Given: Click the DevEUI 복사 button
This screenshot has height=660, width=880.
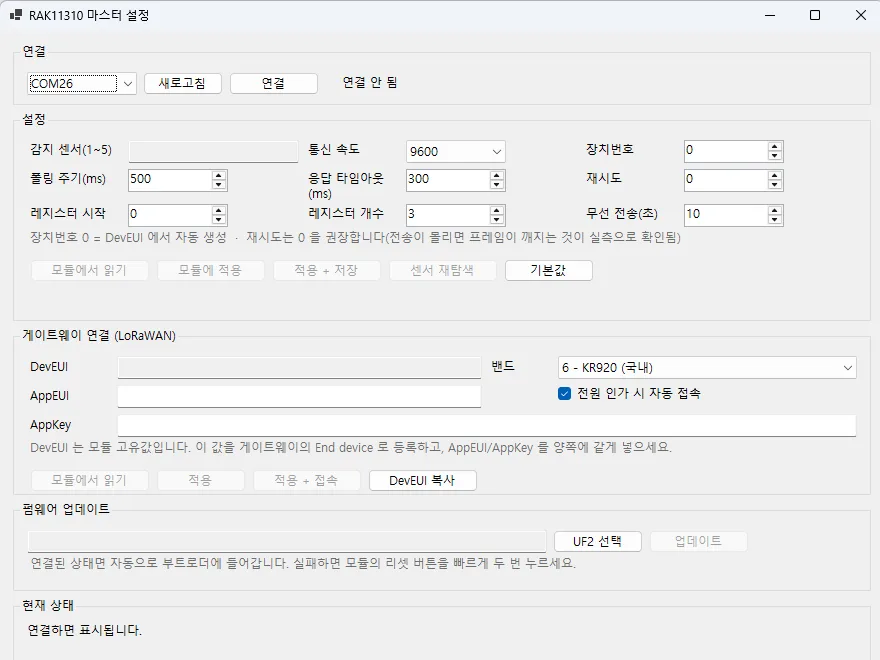Looking at the screenshot, I should click(422, 480).
